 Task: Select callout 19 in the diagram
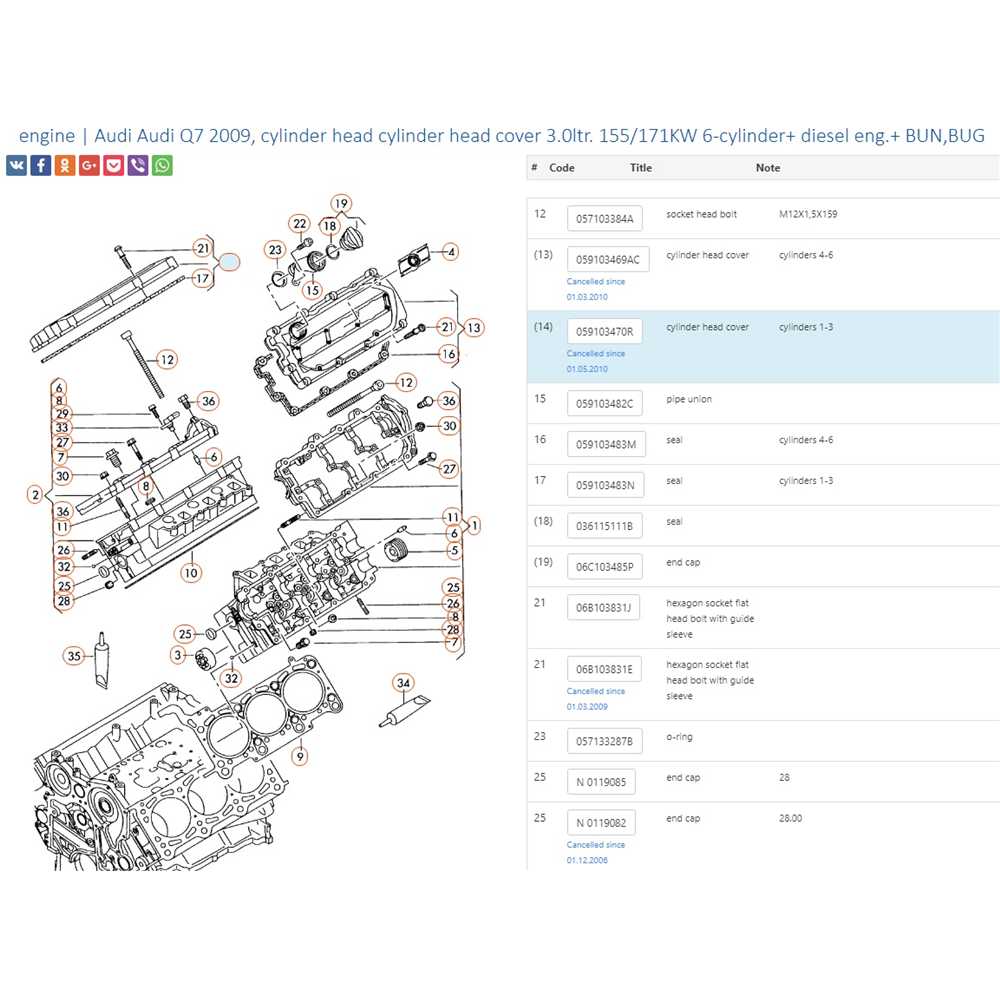pos(341,203)
